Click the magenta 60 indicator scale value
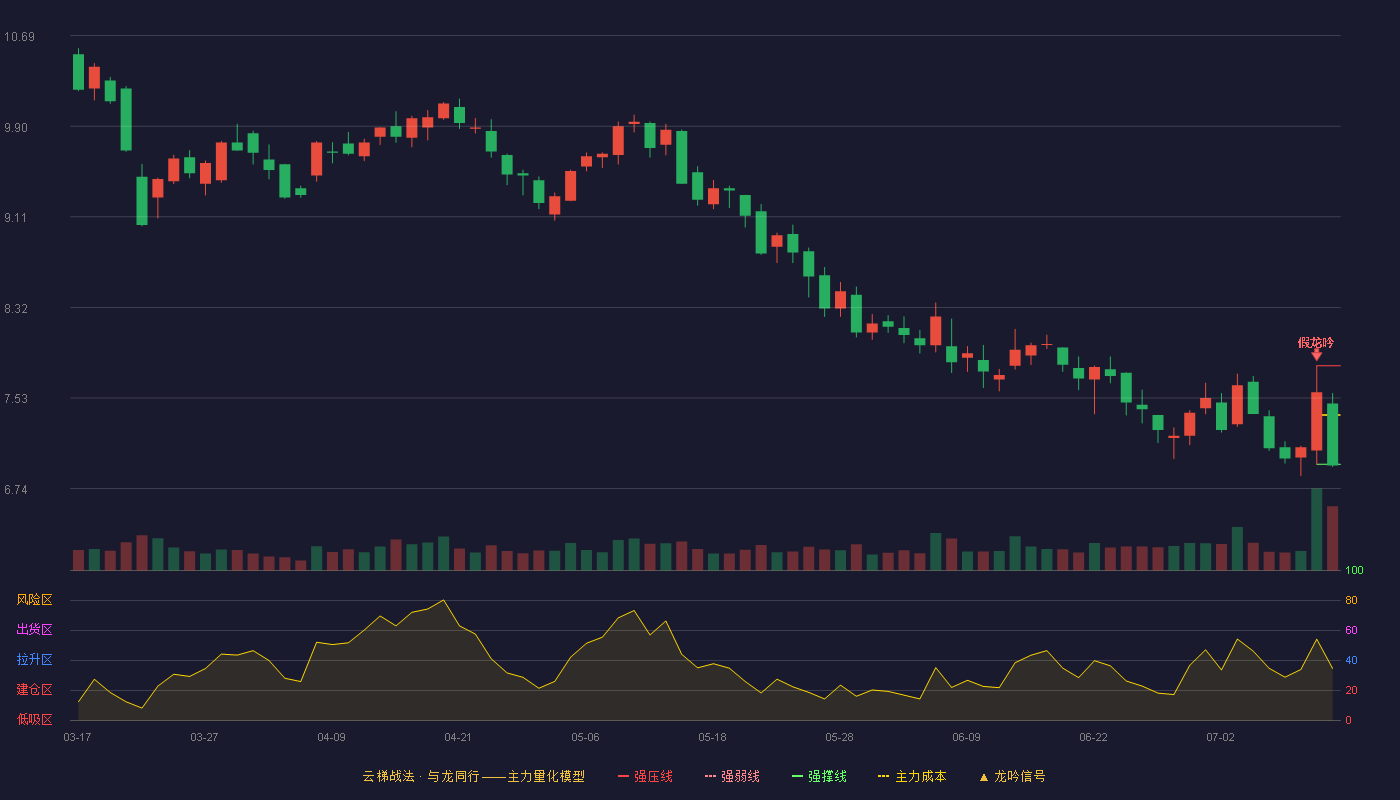This screenshot has width=1400, height=800. (x=1351, y=630)
